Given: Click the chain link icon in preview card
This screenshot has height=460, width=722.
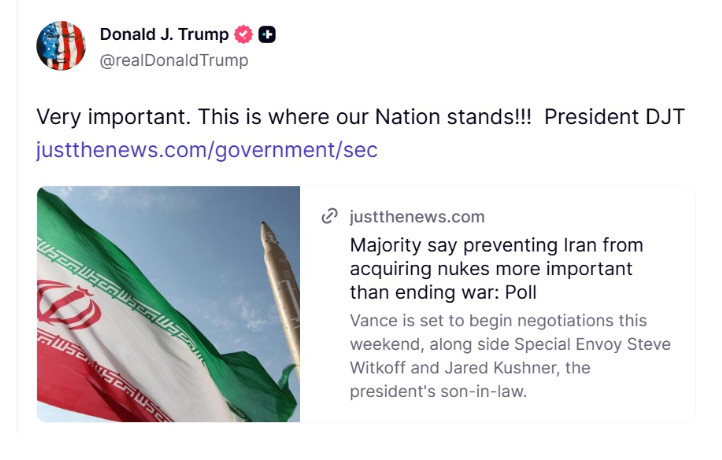Looking at the screenshot, I should pyautogui.click(x=329, y=216).
